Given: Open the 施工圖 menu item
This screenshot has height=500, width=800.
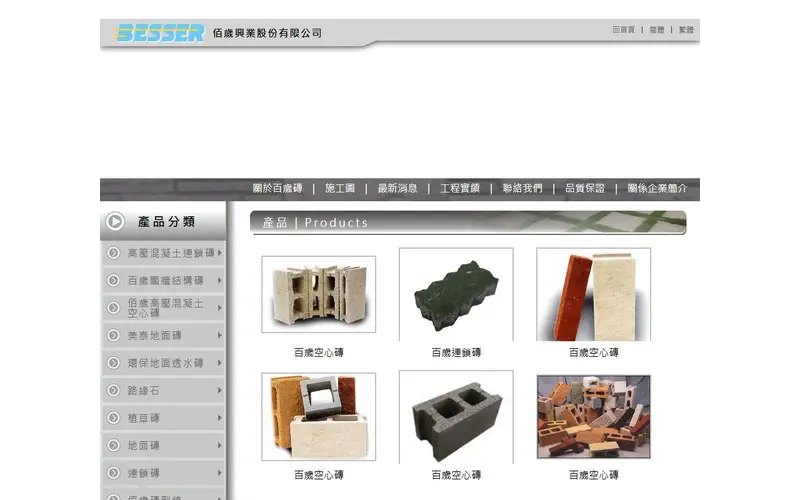Looking at the screenshot, I should coord(340,188).
